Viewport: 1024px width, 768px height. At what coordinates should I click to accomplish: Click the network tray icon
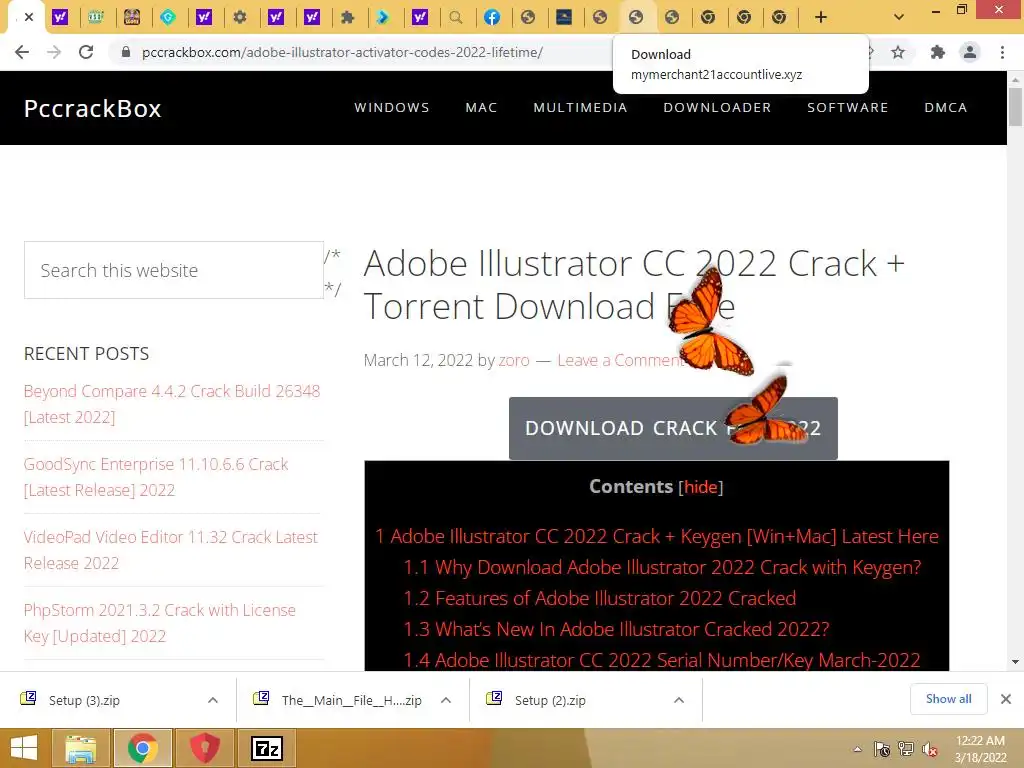click(x=906, y=749)
